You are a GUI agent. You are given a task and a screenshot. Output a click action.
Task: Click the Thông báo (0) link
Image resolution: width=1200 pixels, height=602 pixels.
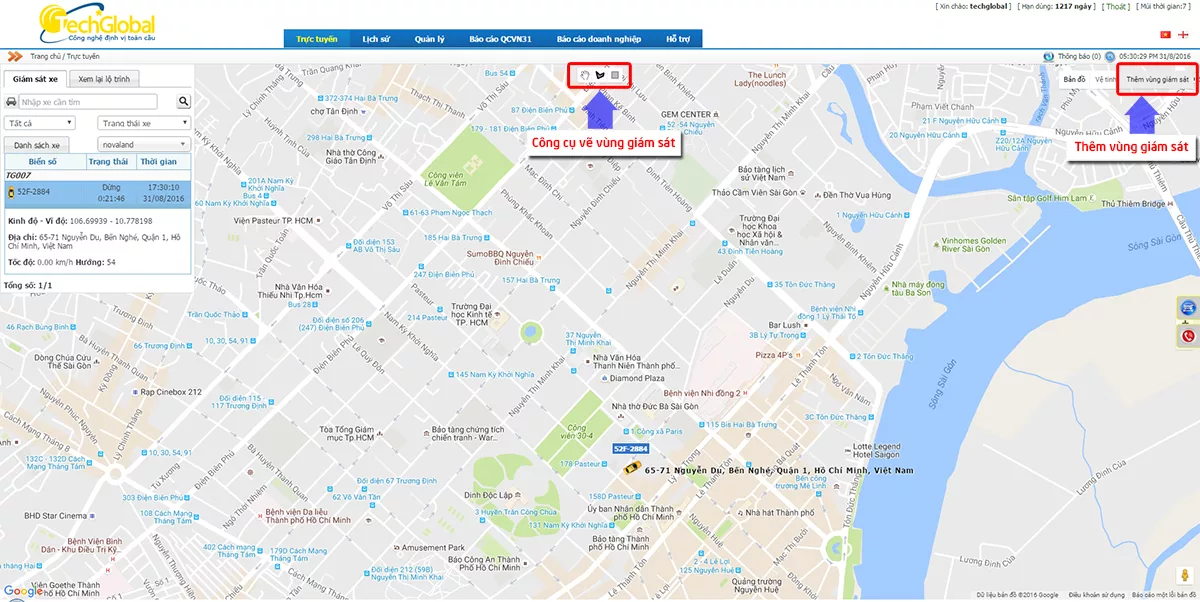[1079, 57]
